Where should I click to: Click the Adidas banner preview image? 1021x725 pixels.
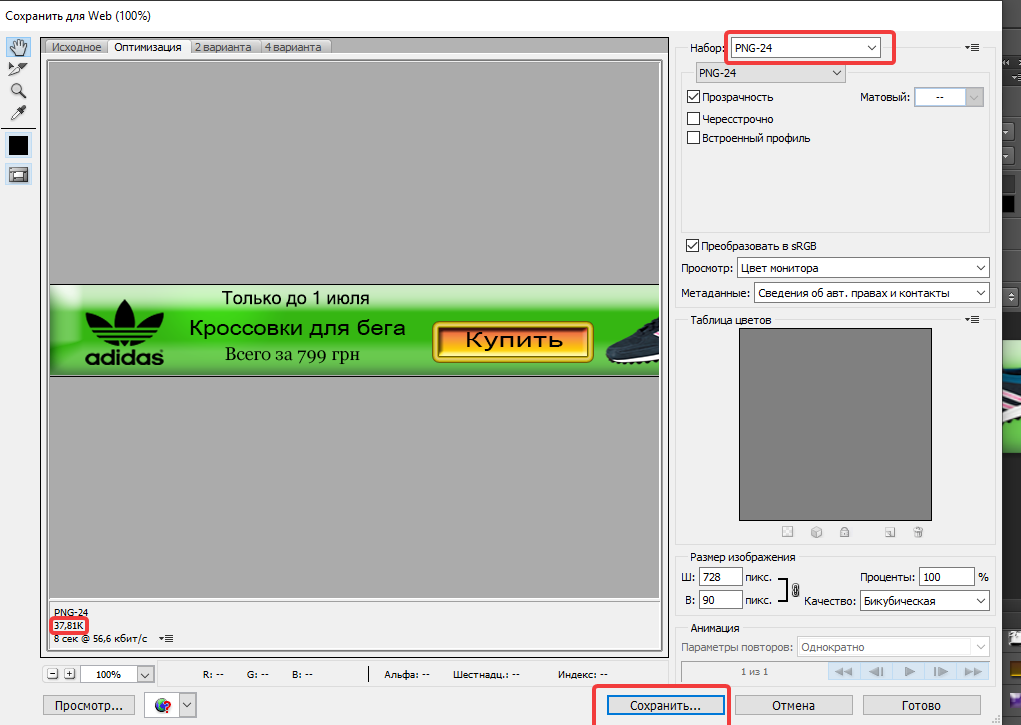[x=354, y=330]
